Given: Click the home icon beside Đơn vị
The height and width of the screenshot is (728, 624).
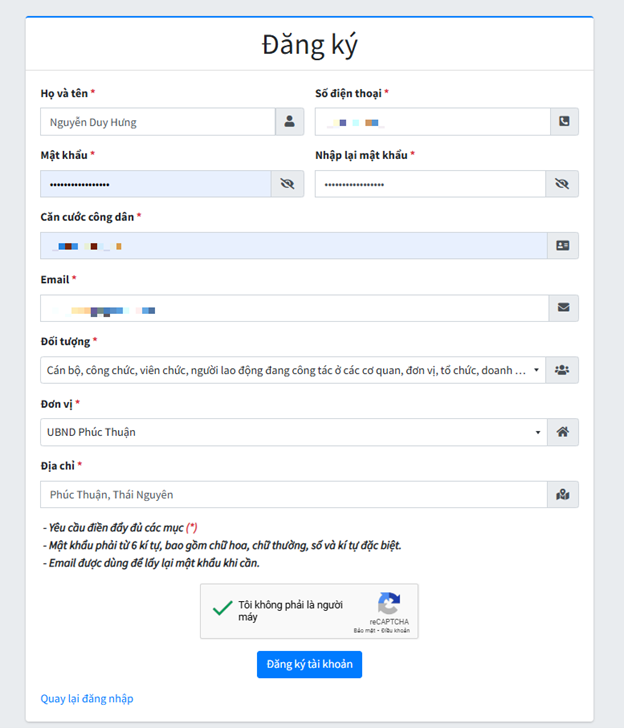Looking at the screenshot, I should [563, 432].
